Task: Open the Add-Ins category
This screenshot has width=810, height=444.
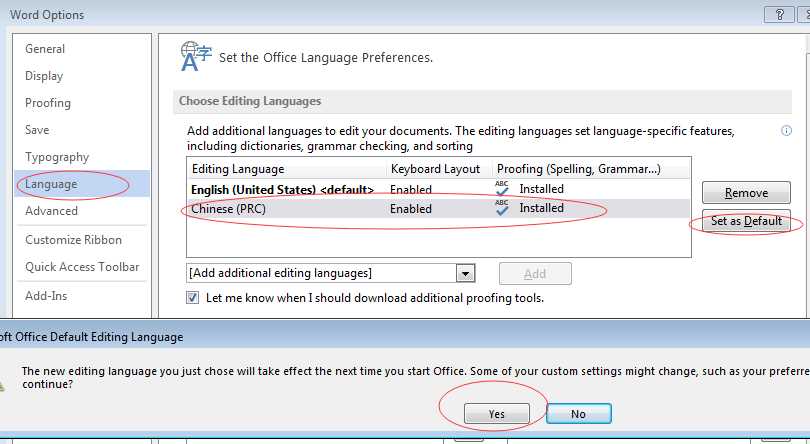Action: [46, 296]
